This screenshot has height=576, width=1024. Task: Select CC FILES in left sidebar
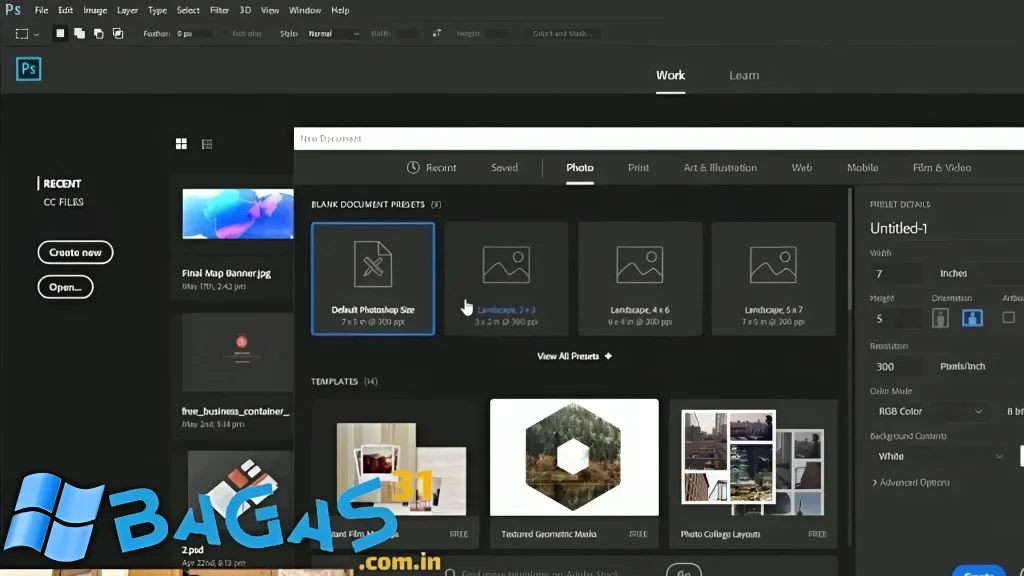pos(63,202)
